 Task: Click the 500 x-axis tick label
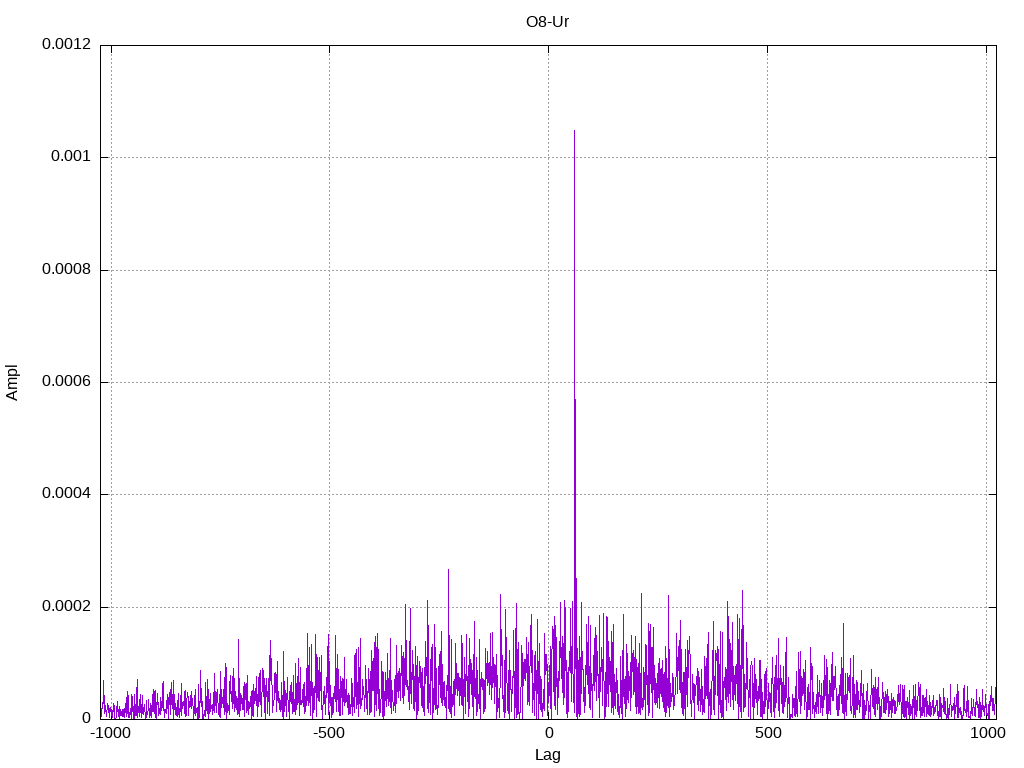coord(768,733)
